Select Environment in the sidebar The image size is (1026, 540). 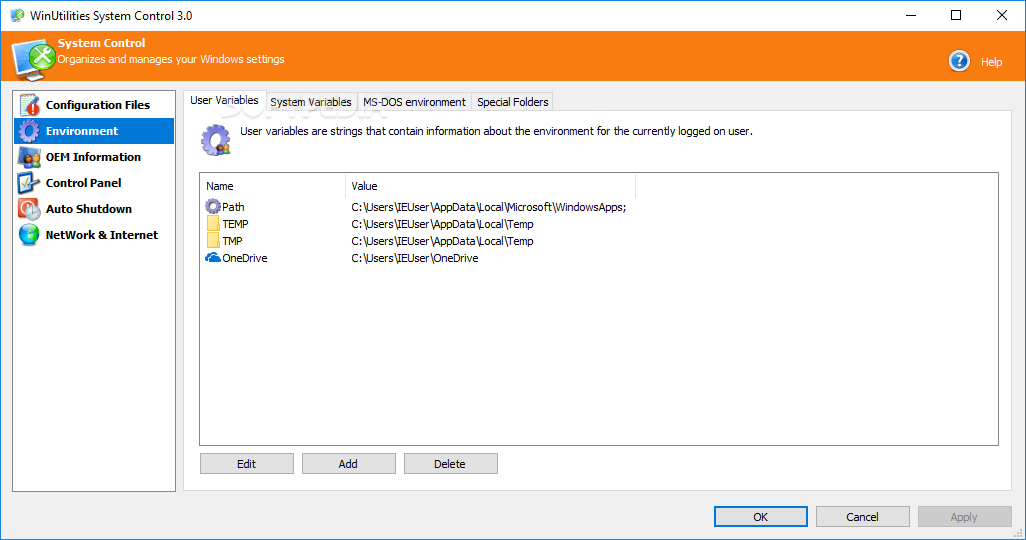[94, 131]
